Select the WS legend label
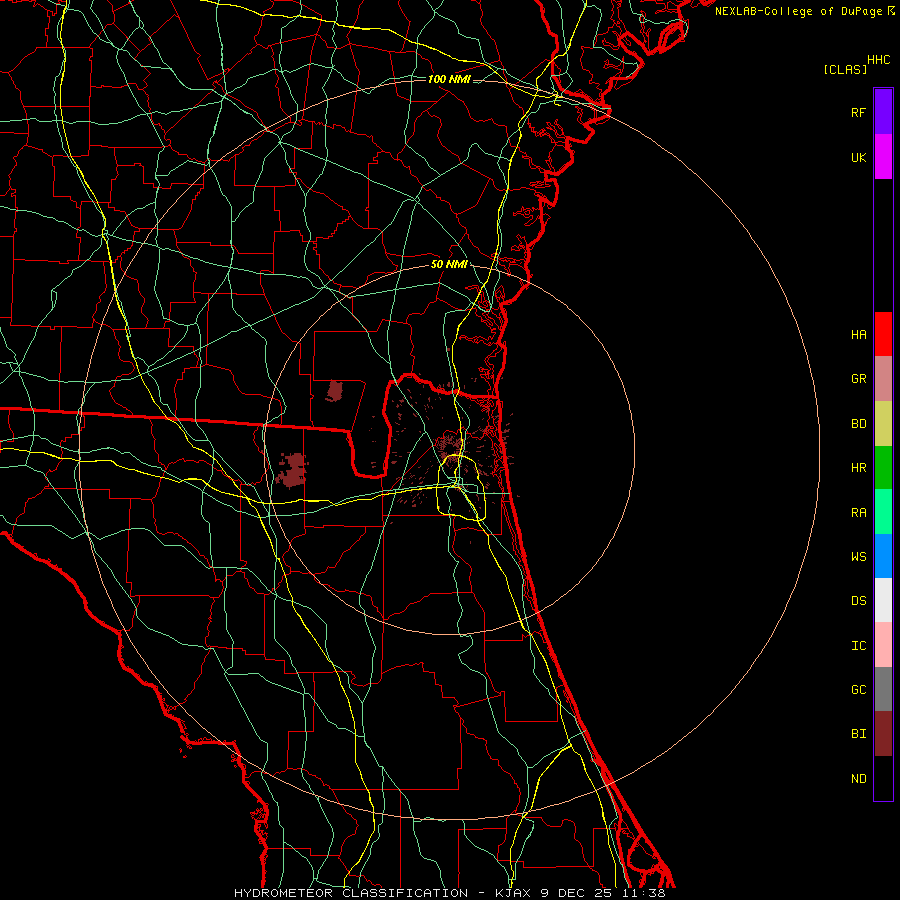 (x=858, y=557)
